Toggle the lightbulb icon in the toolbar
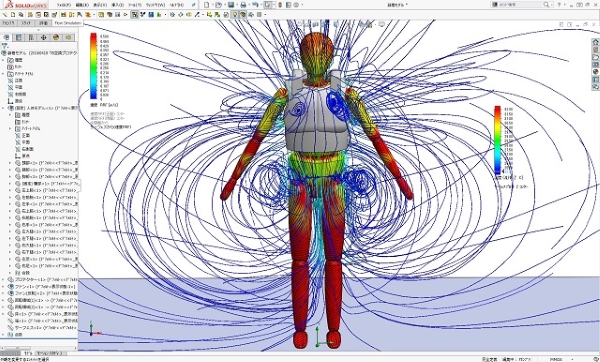The width and height of the screenshot is (600, 362). click(235, 15)
